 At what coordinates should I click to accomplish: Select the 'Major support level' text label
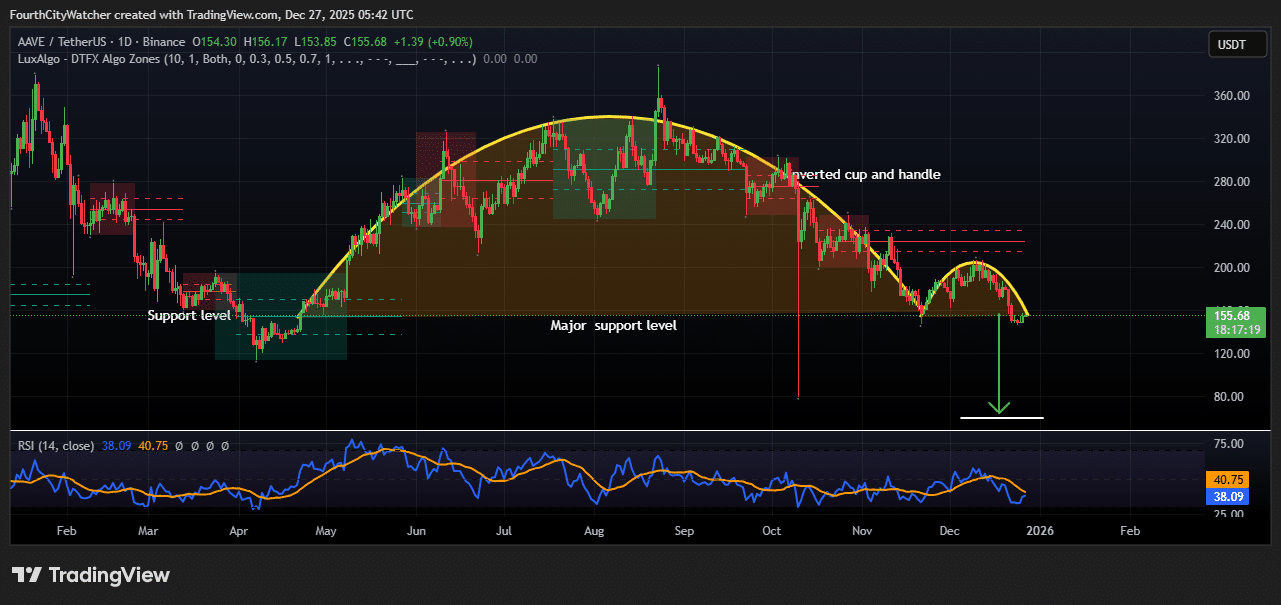click(x=613, y=326)
